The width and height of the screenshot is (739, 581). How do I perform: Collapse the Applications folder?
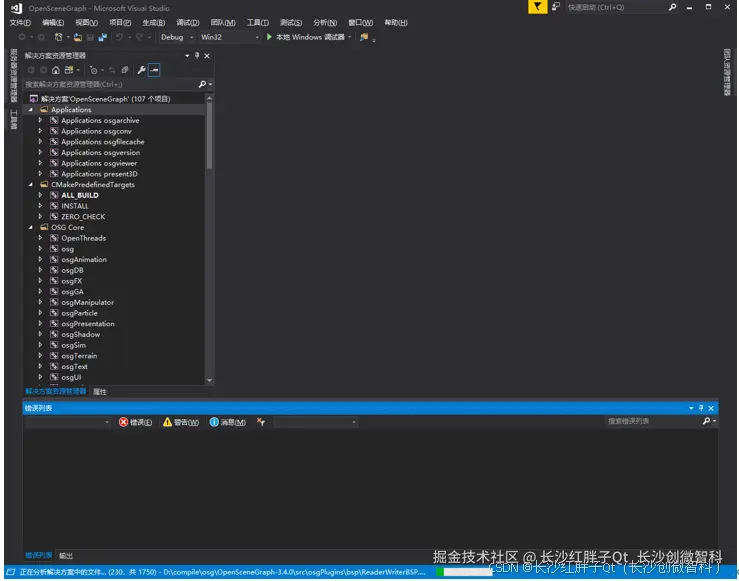click(31, 110)
